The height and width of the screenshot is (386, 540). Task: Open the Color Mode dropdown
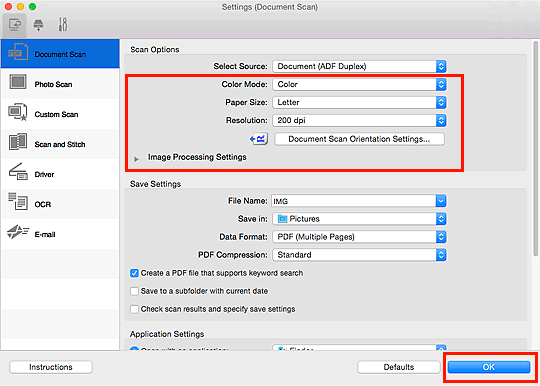(359, 84)
